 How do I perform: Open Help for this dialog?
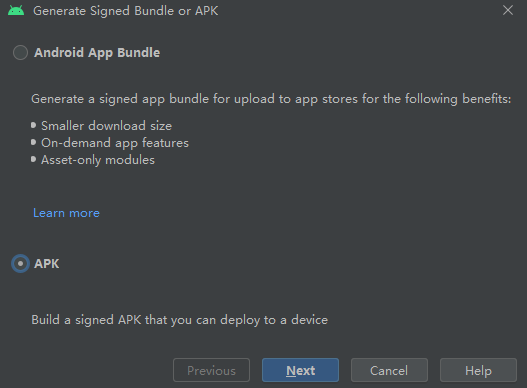click(x=478, y=370)
